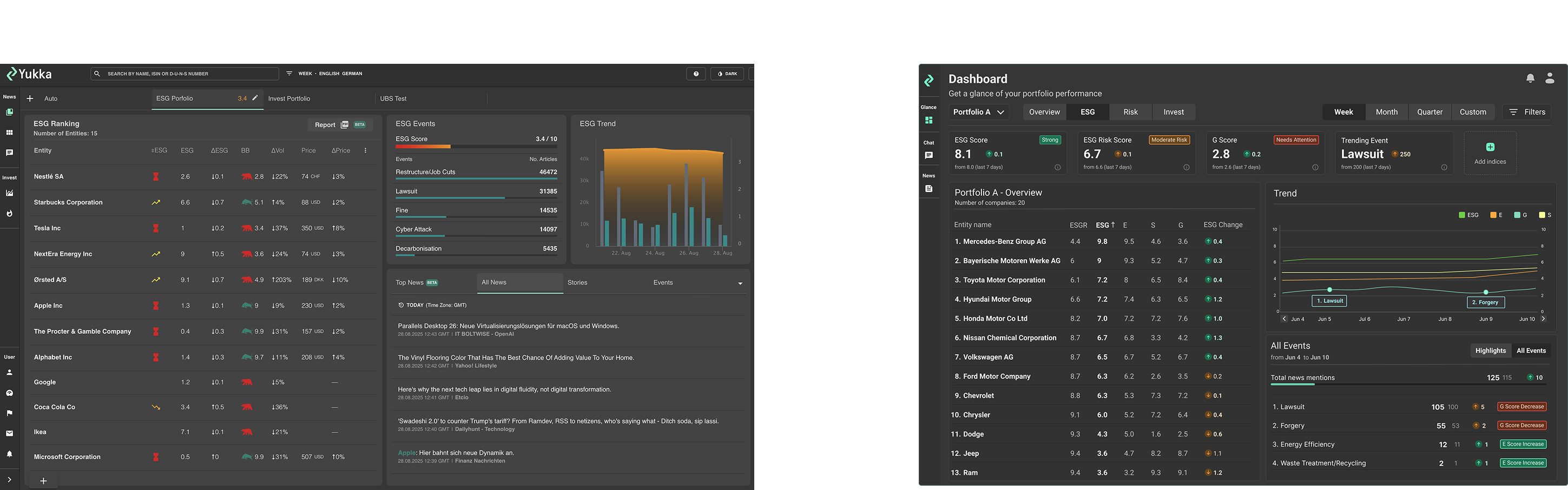Open the bell alerts icon in the Yukka sidebar

(9, 454)
